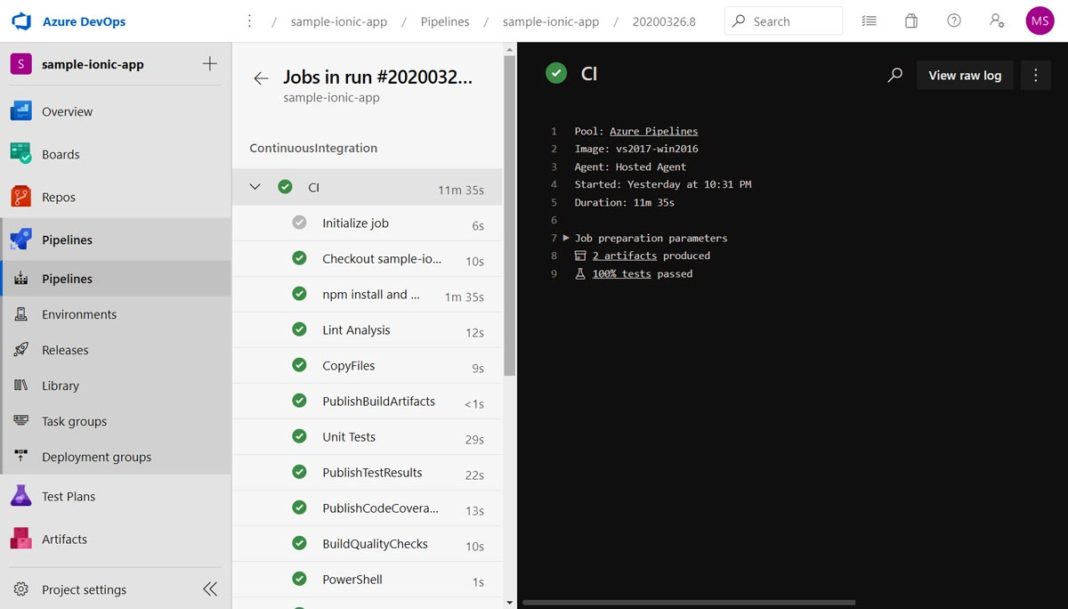
Task: Open Test Plans from the sidebar
Action: click(x=66, y=496)
